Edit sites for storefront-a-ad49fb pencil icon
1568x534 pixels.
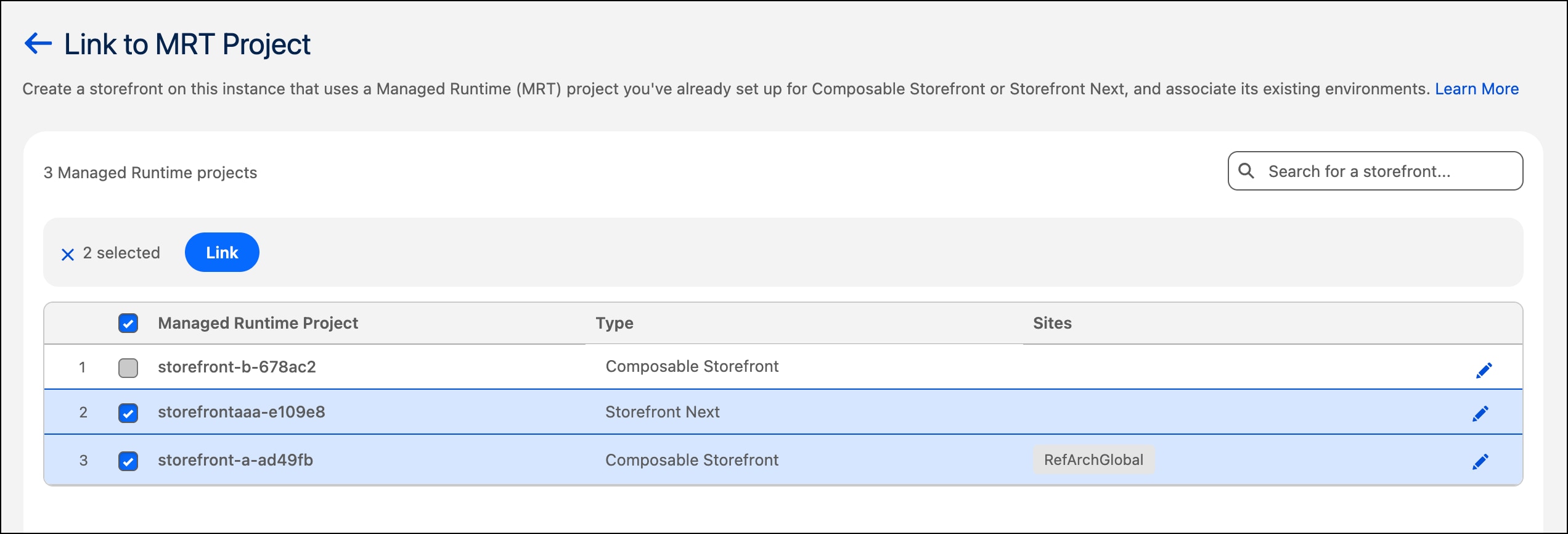1480,461
